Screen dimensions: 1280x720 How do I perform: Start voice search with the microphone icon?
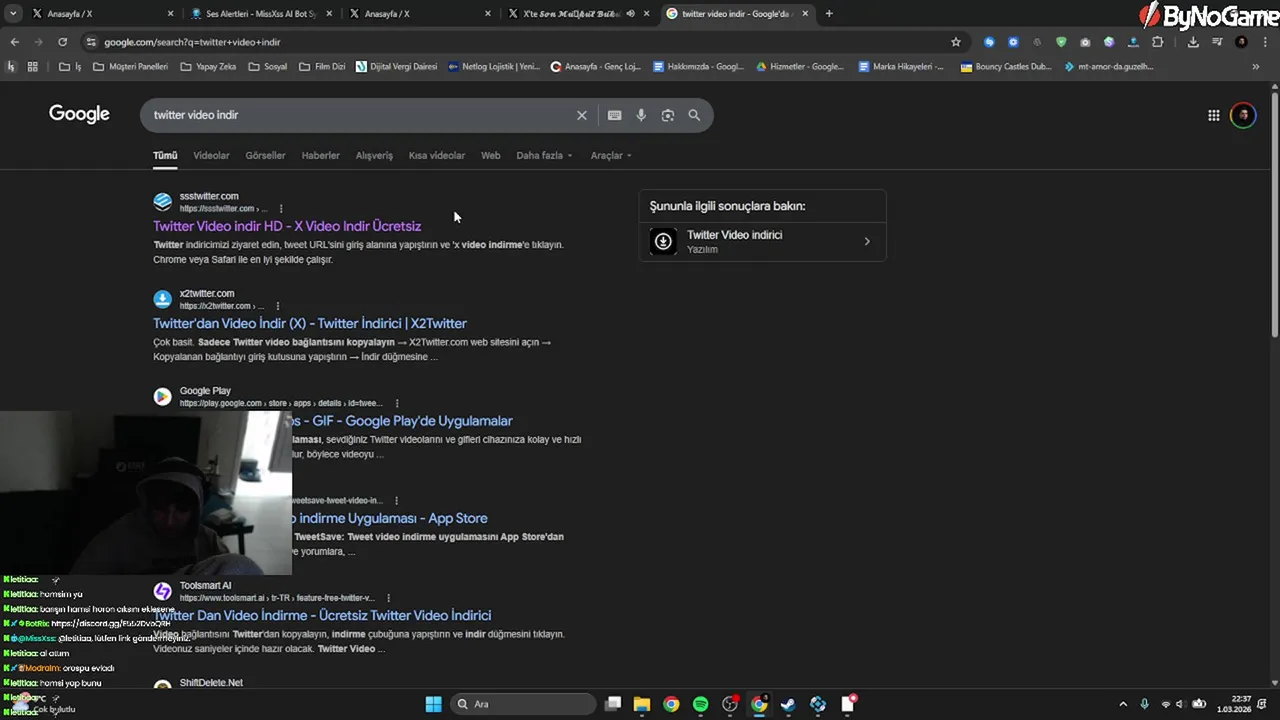click(641, 115)
